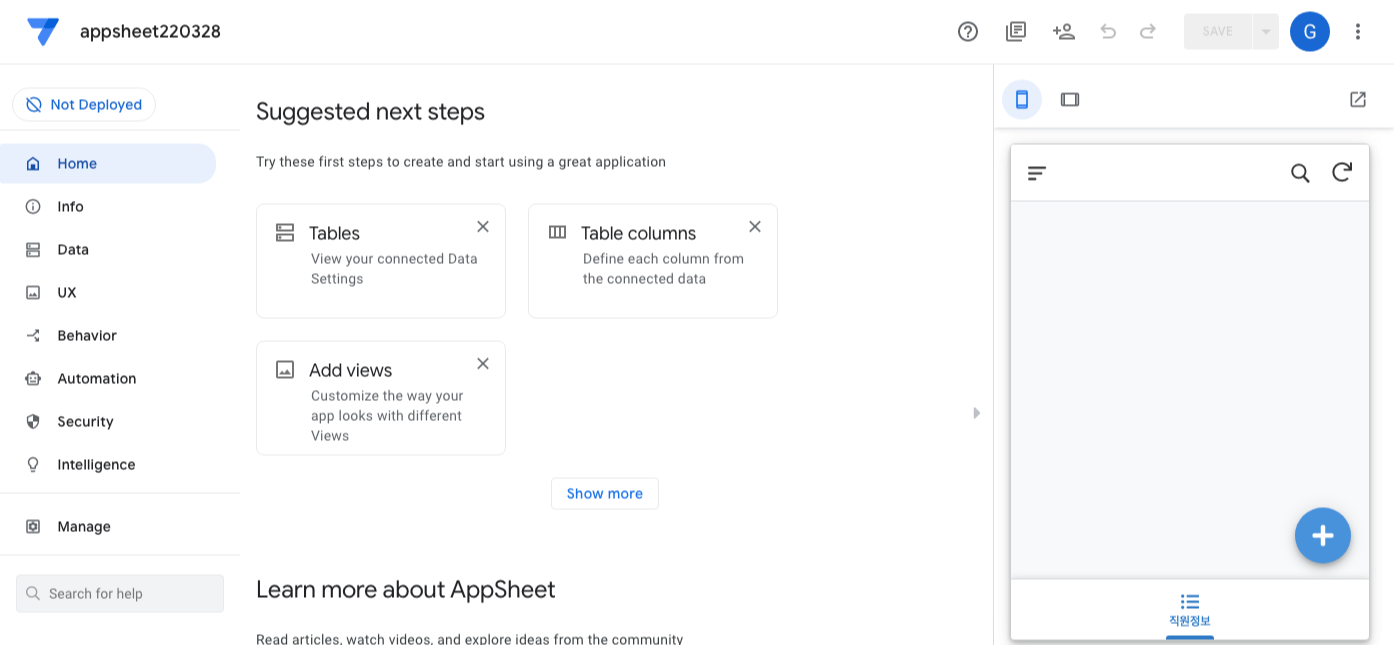This screenshot has height=645, width=1394.
Task: Dismiss the Table columns card
Action: tap(755, 227)
